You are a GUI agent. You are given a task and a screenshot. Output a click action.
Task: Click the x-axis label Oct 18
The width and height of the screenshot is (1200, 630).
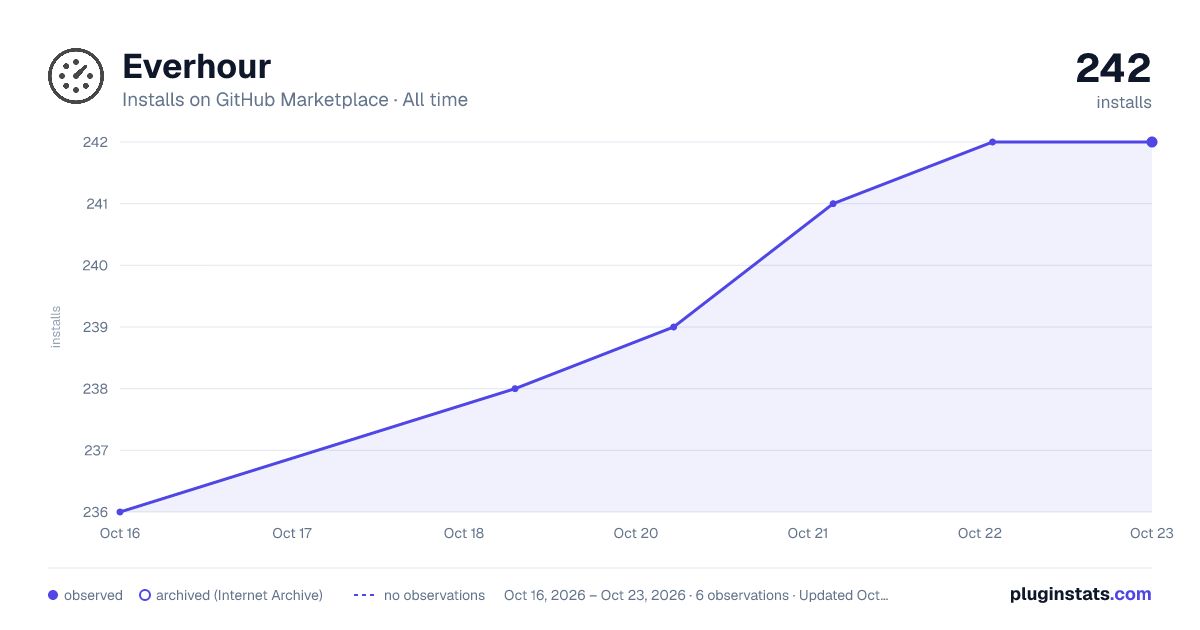pos(464,533)
